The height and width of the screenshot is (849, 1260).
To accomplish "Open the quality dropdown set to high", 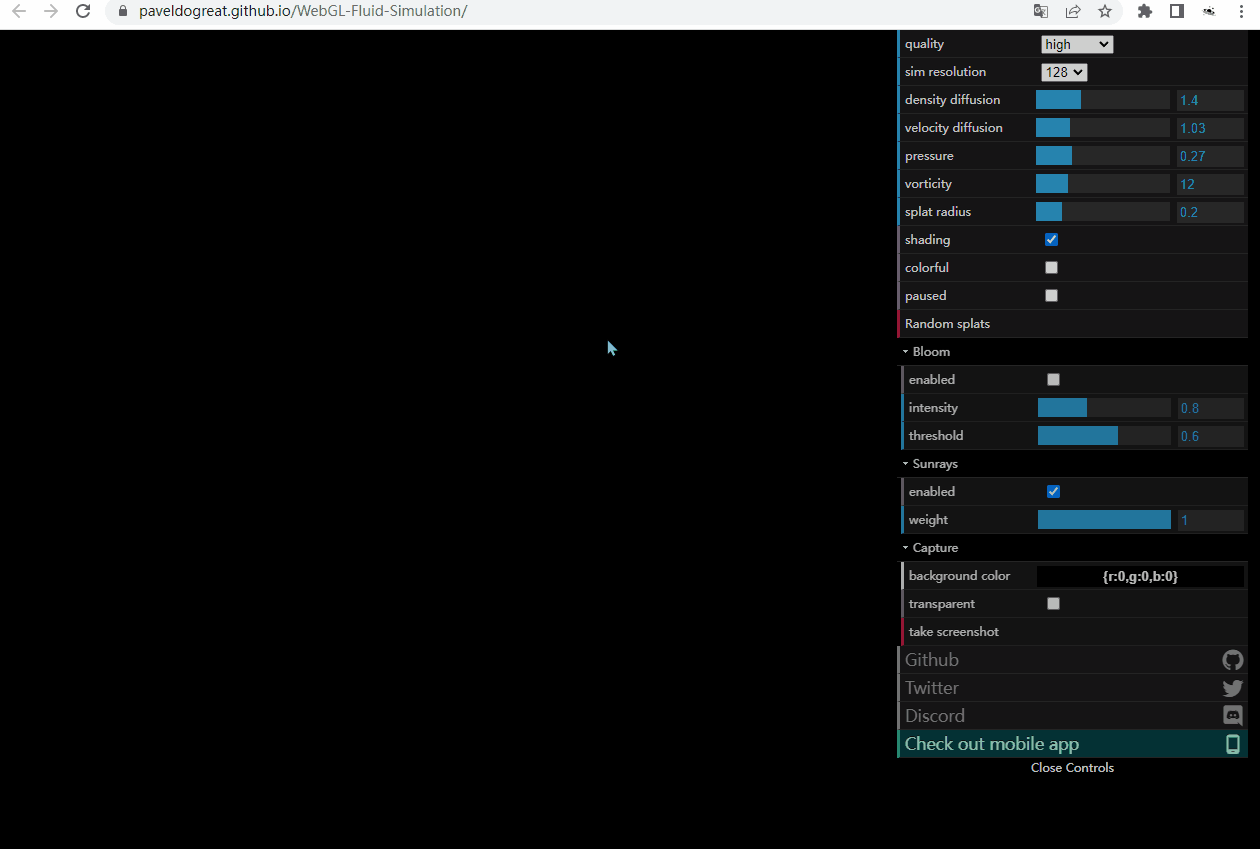I will coord(1077,44).
